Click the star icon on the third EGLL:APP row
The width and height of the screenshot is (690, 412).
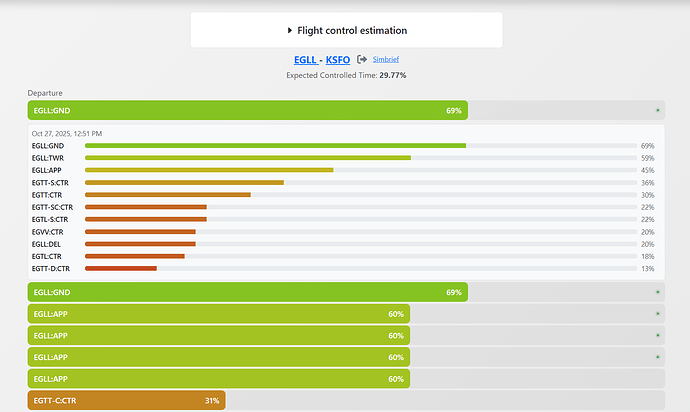(657, 357)
